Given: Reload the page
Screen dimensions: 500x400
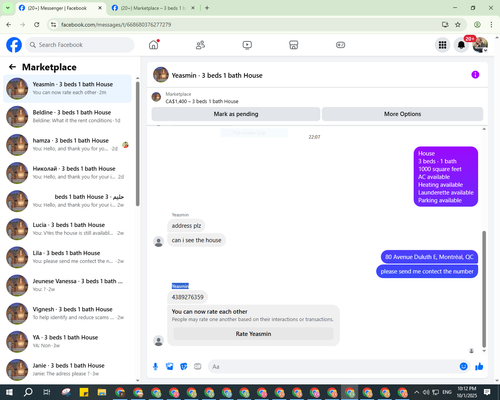Looking at the screenshot, I should click(37, 25).
